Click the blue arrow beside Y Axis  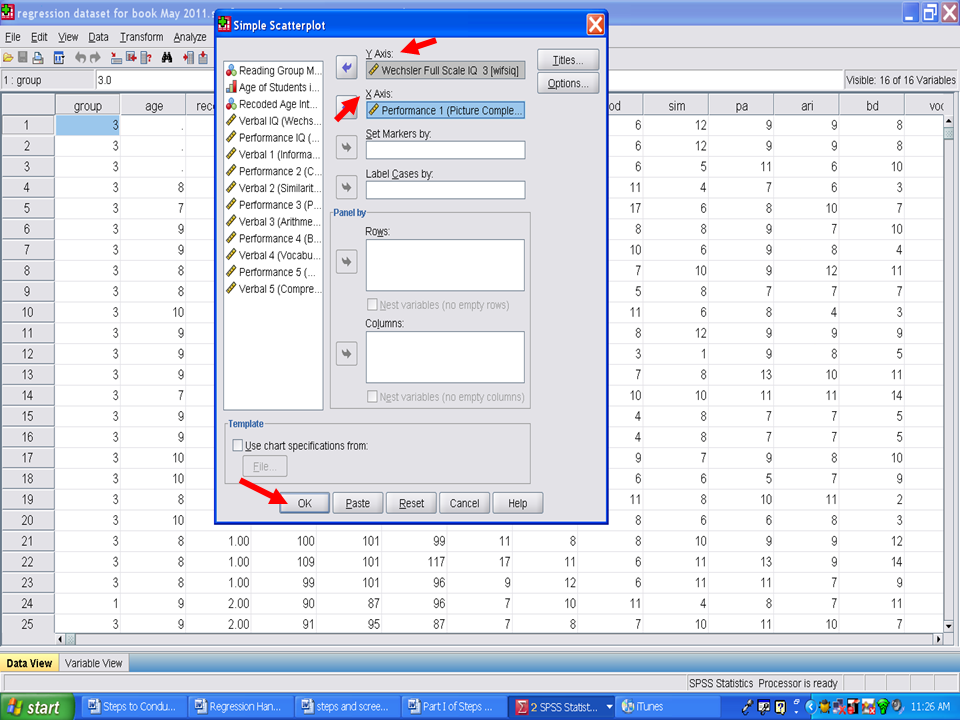pos(346,68)
